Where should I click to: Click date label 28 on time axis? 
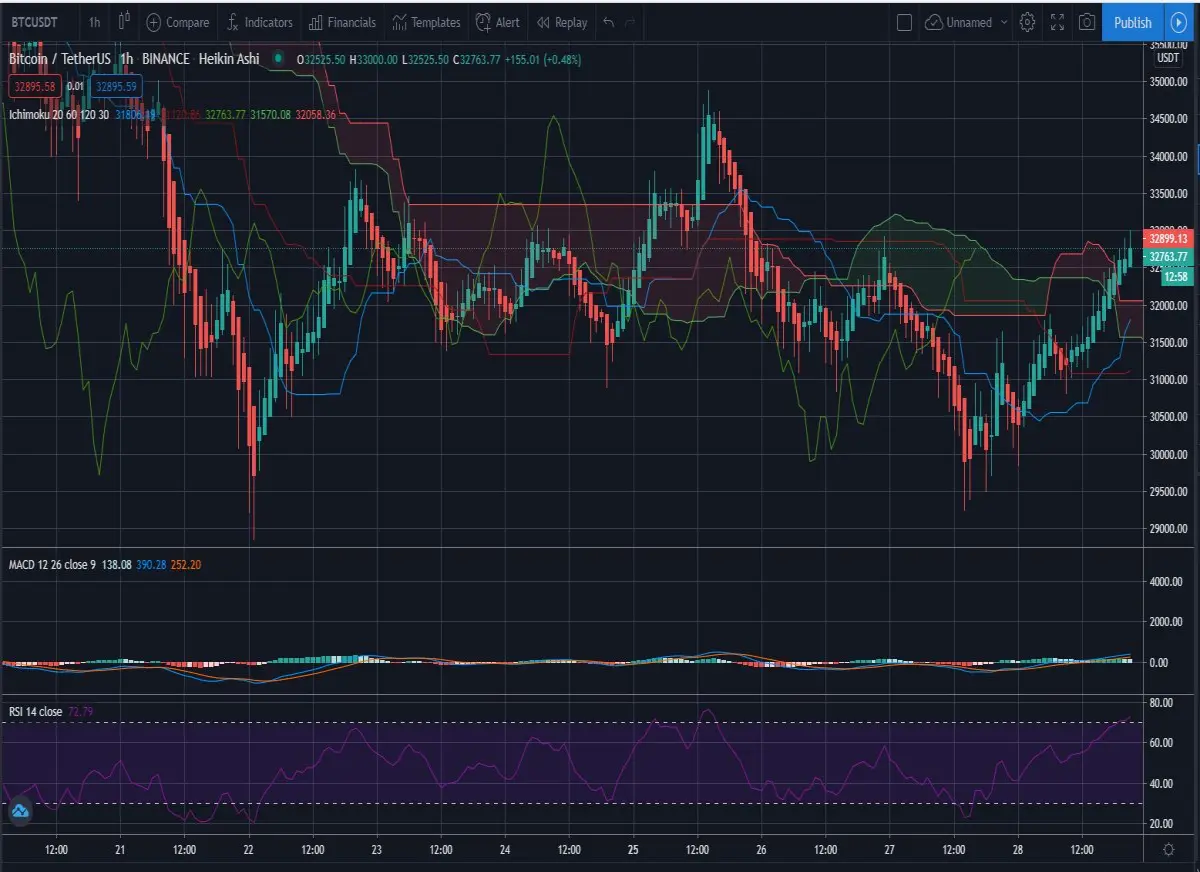[1018, 849]
